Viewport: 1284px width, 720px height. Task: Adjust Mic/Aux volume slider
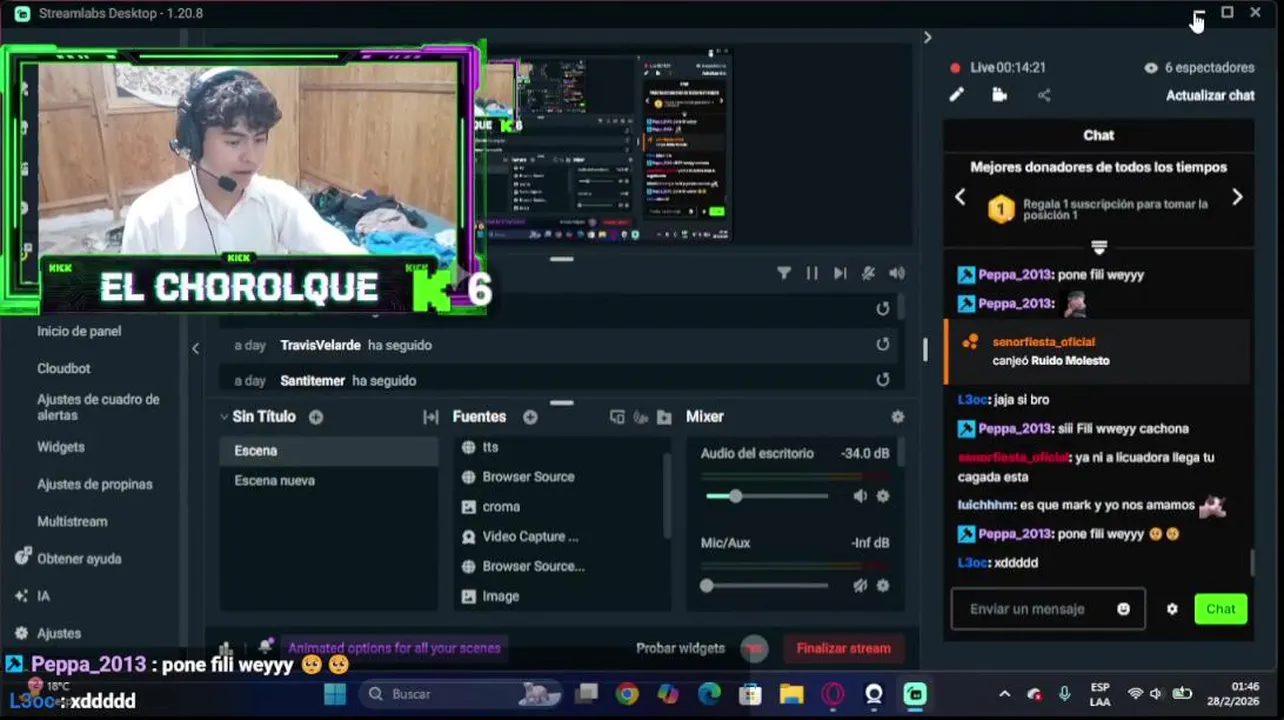(767, 586)
